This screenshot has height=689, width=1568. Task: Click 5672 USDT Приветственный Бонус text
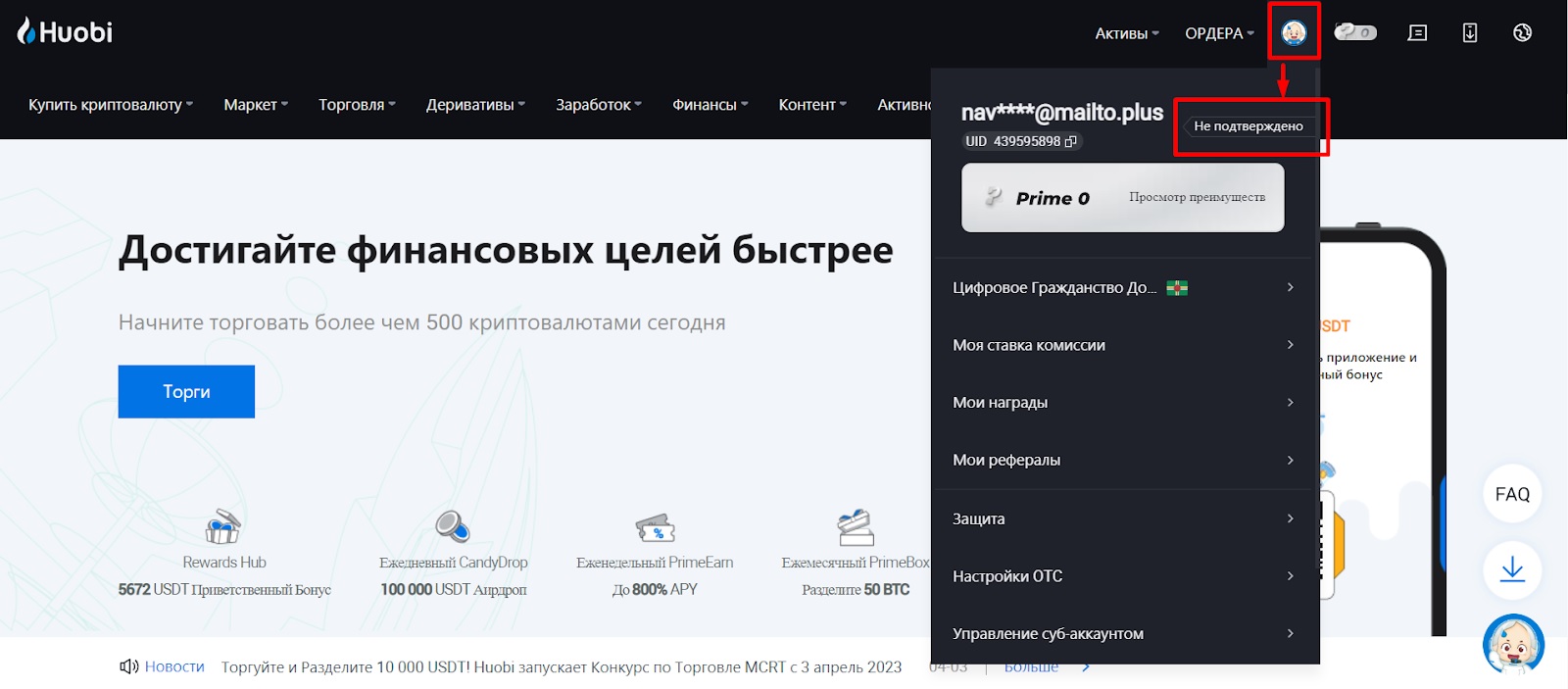coord(224,589)
